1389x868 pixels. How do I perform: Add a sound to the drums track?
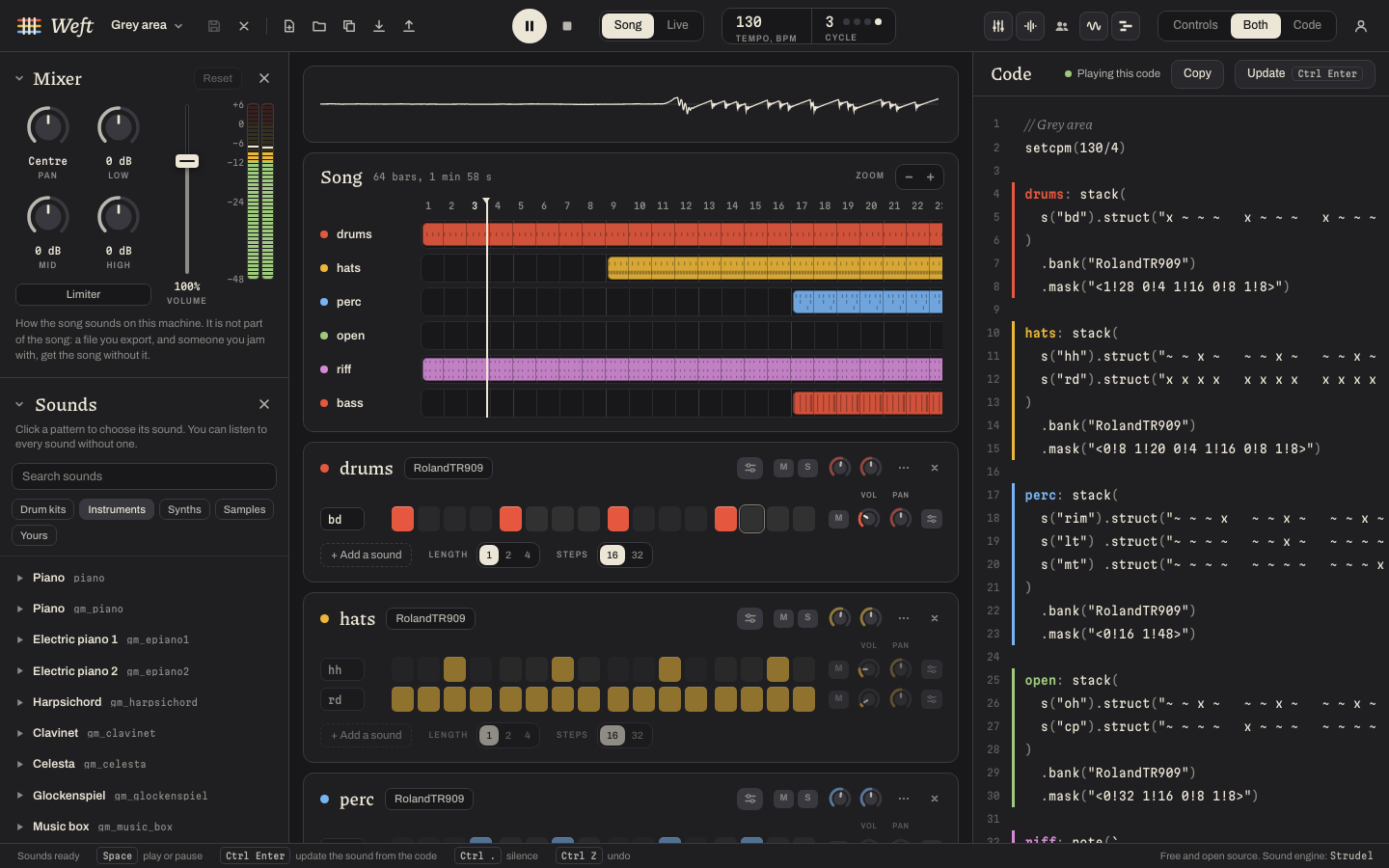(x=367, y=555)
